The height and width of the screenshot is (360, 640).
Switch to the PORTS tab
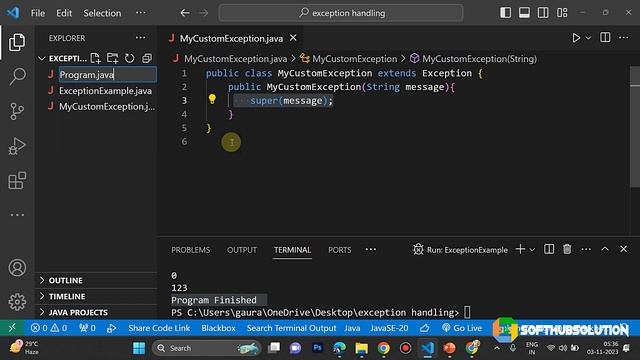(340, 250)
